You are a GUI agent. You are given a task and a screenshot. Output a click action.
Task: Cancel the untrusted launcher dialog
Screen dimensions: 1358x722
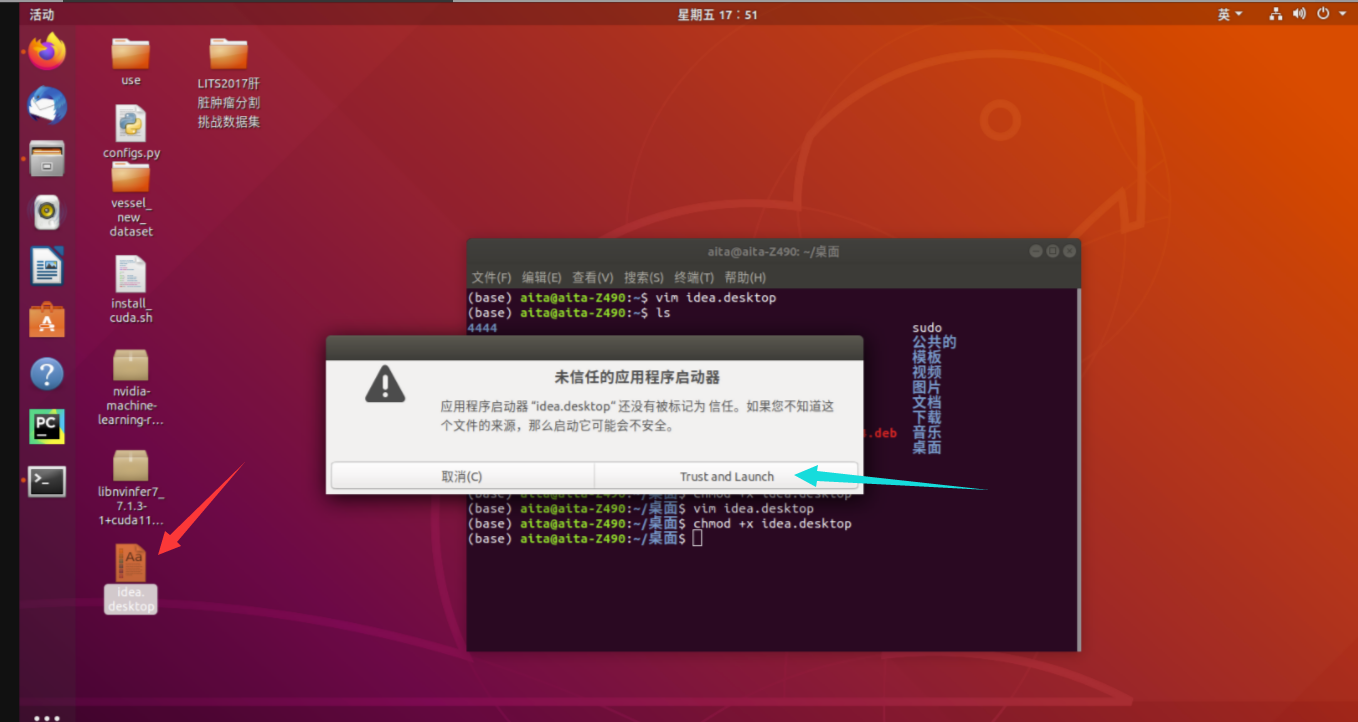click(463, 477)
